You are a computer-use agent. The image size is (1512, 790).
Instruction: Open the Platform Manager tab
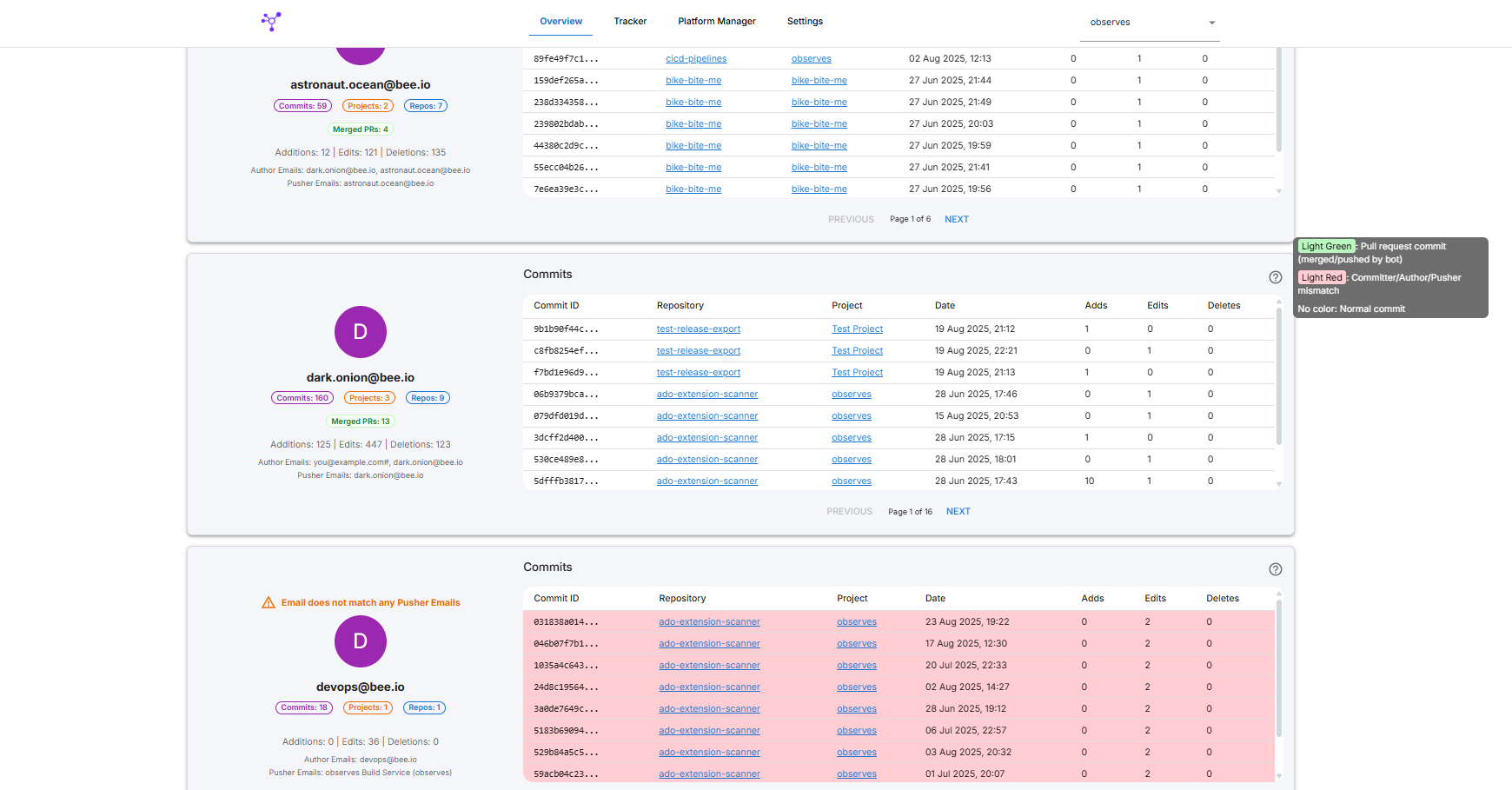[716, 22]
